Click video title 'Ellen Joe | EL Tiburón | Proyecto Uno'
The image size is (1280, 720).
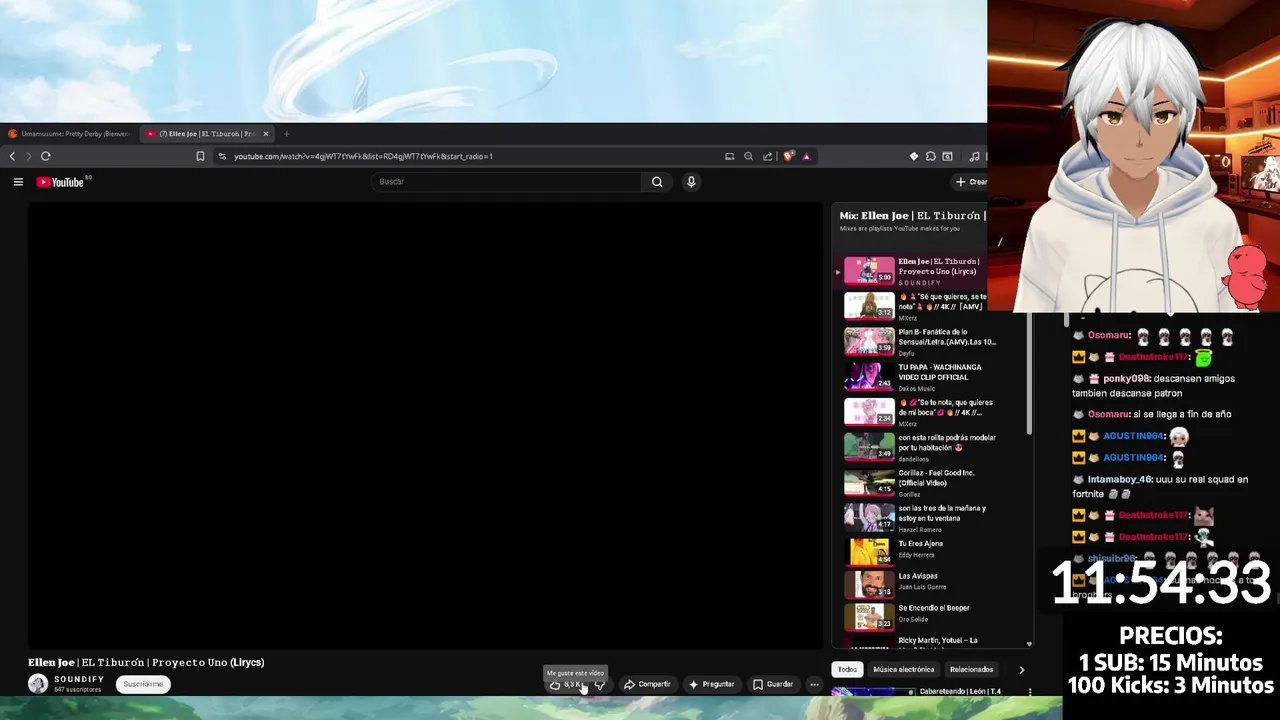click(146, 662)
